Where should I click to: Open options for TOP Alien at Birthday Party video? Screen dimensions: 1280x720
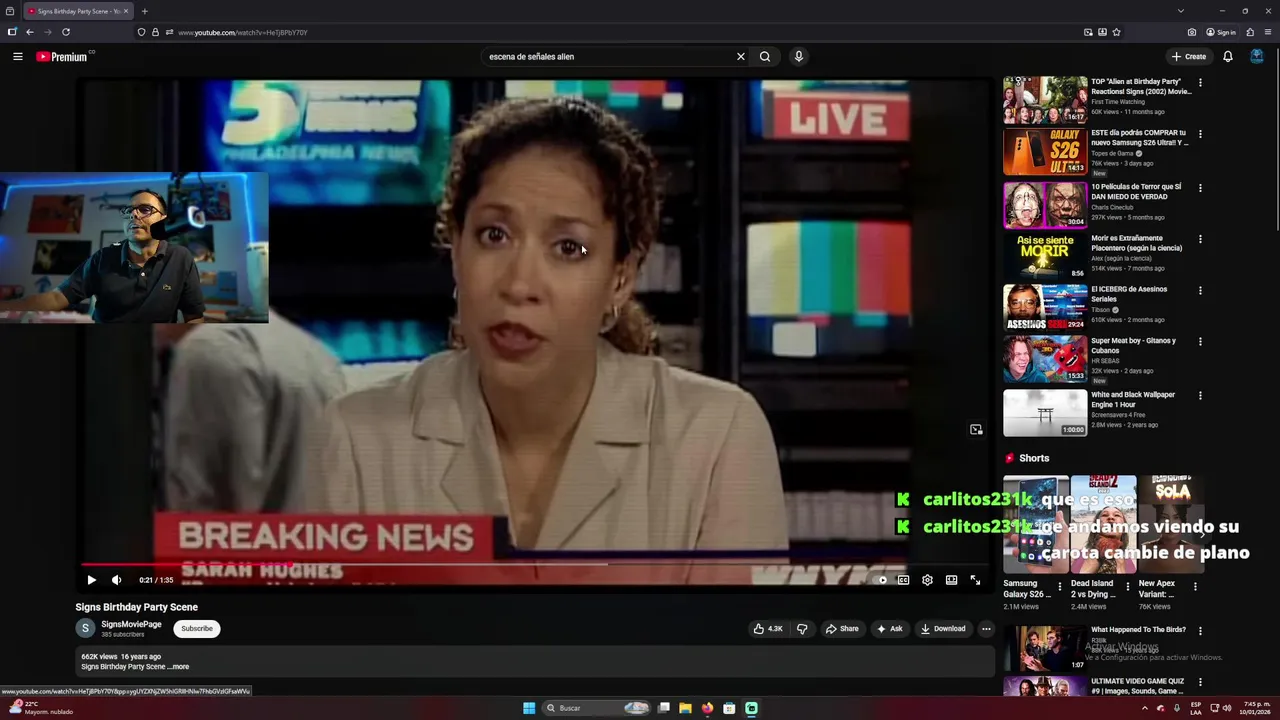tap(1200, 83)
